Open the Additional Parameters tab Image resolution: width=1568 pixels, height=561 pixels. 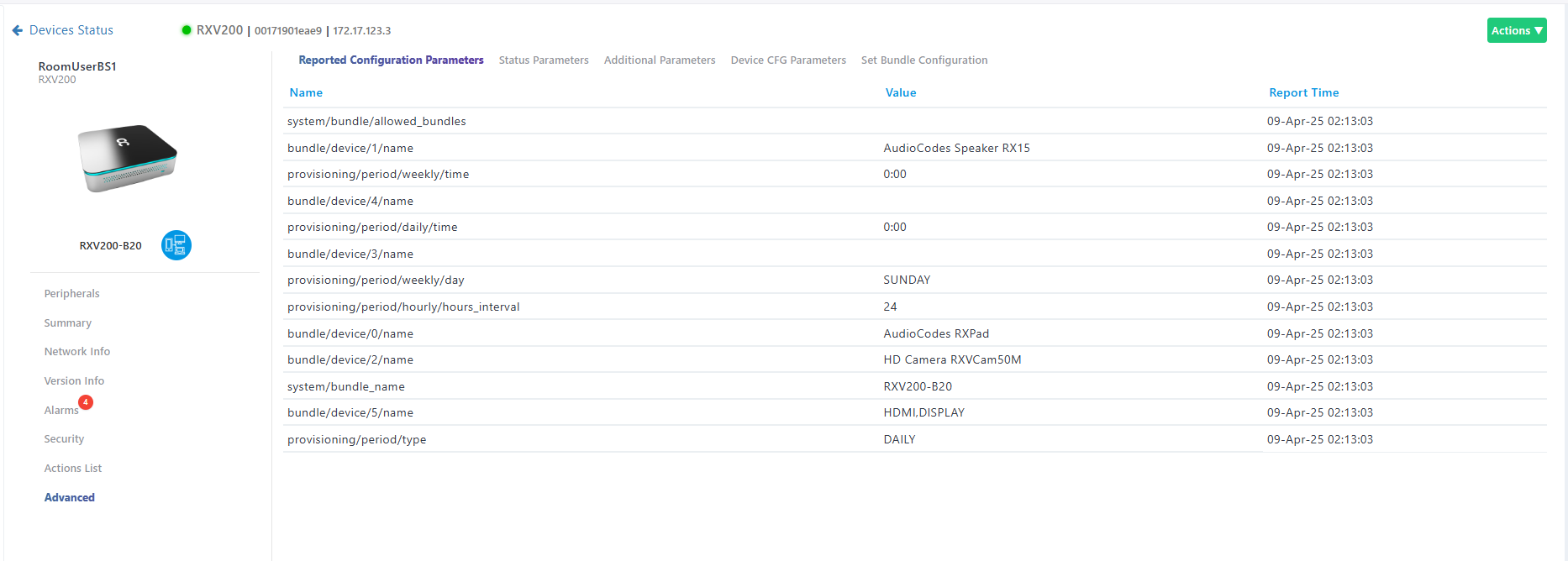pyautogui.click(x=660, y=60)
